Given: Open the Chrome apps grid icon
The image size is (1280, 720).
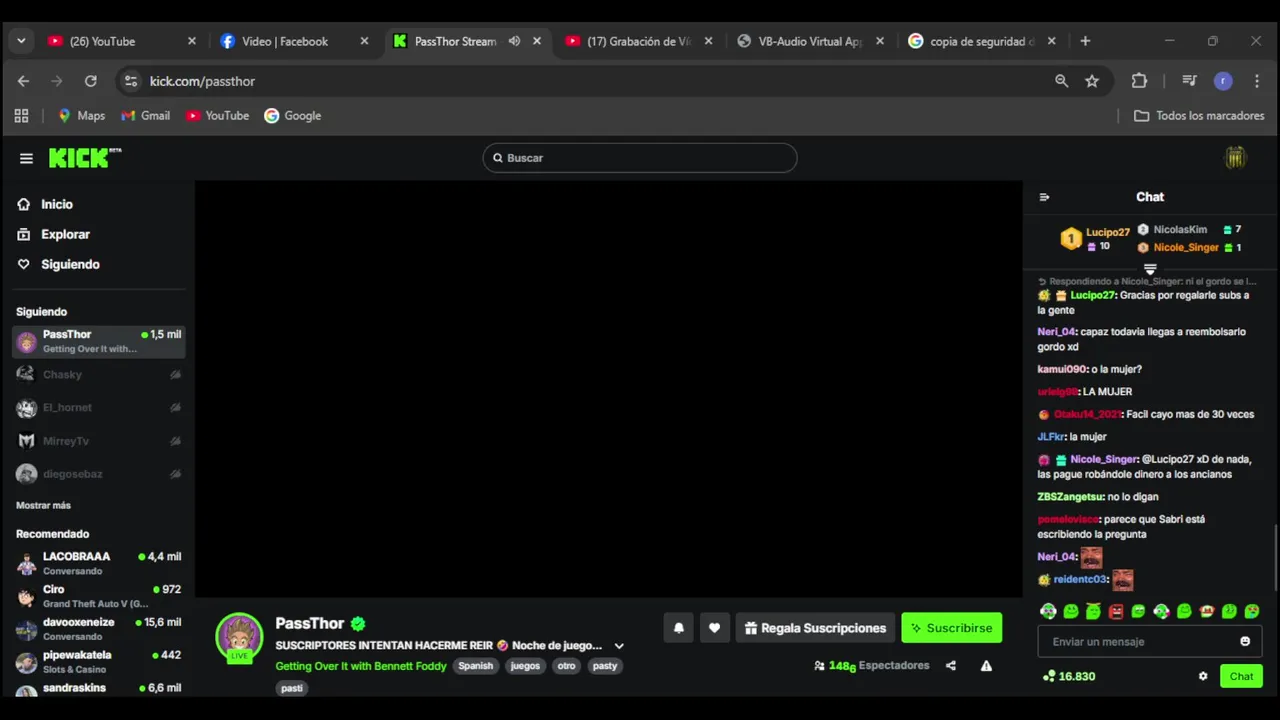Looking at the screenshot, I should pyautogui.click(x=21, y=116).
